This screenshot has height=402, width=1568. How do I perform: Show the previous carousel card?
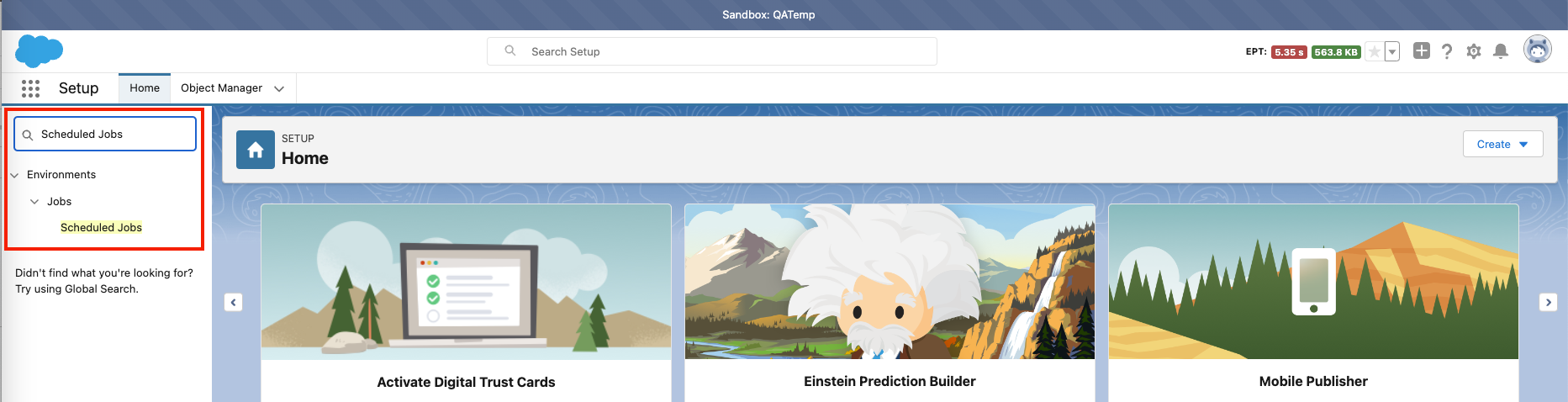point(234,302)
